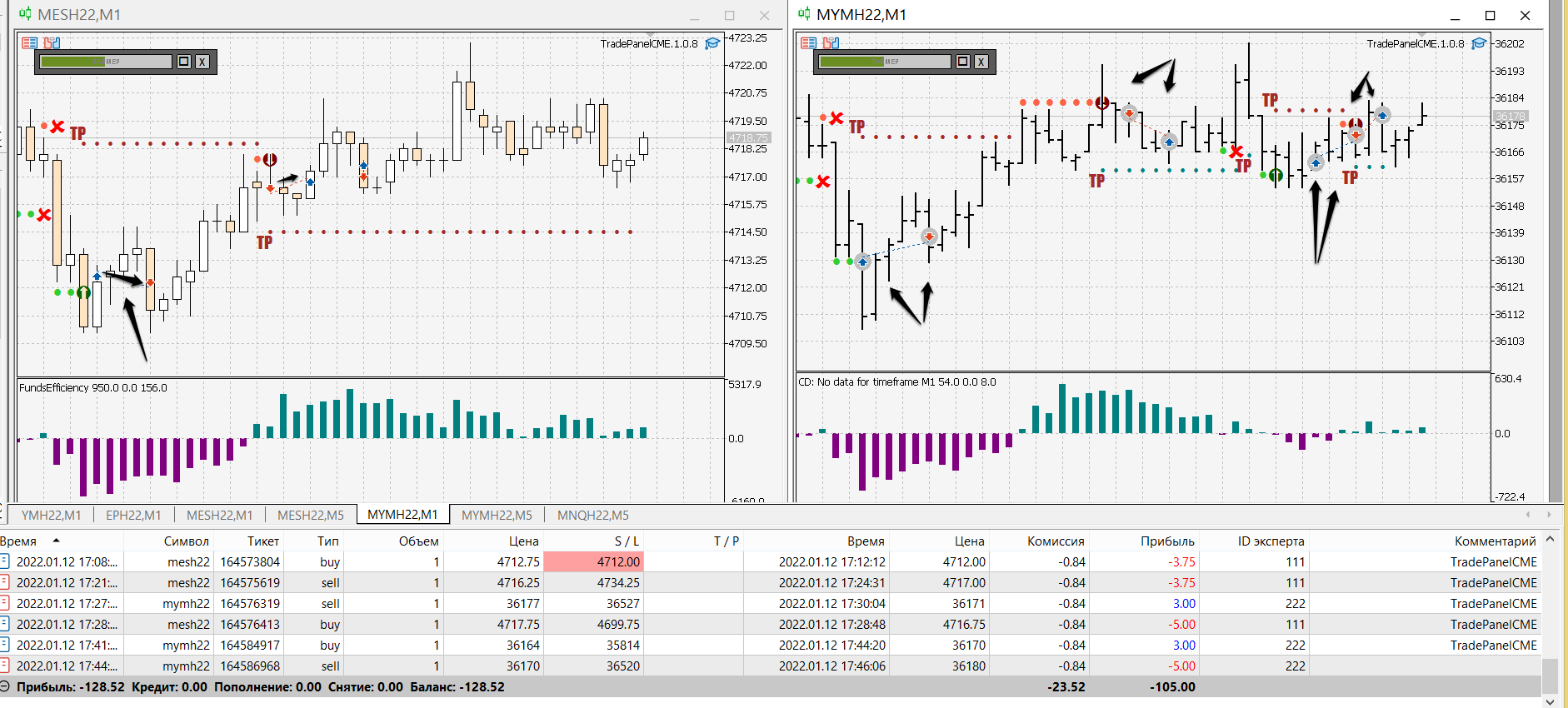The width and height of the screenshot is (1568, 708).
Task: Click close time 2022.01.12 17:12:12
Action: 832,561
